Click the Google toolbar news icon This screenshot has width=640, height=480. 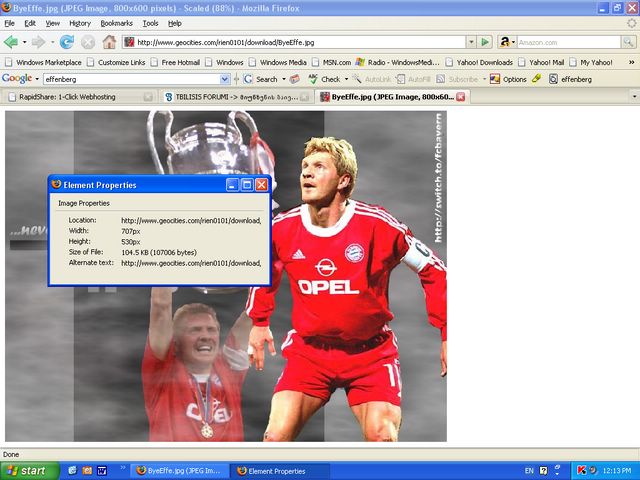295,79
